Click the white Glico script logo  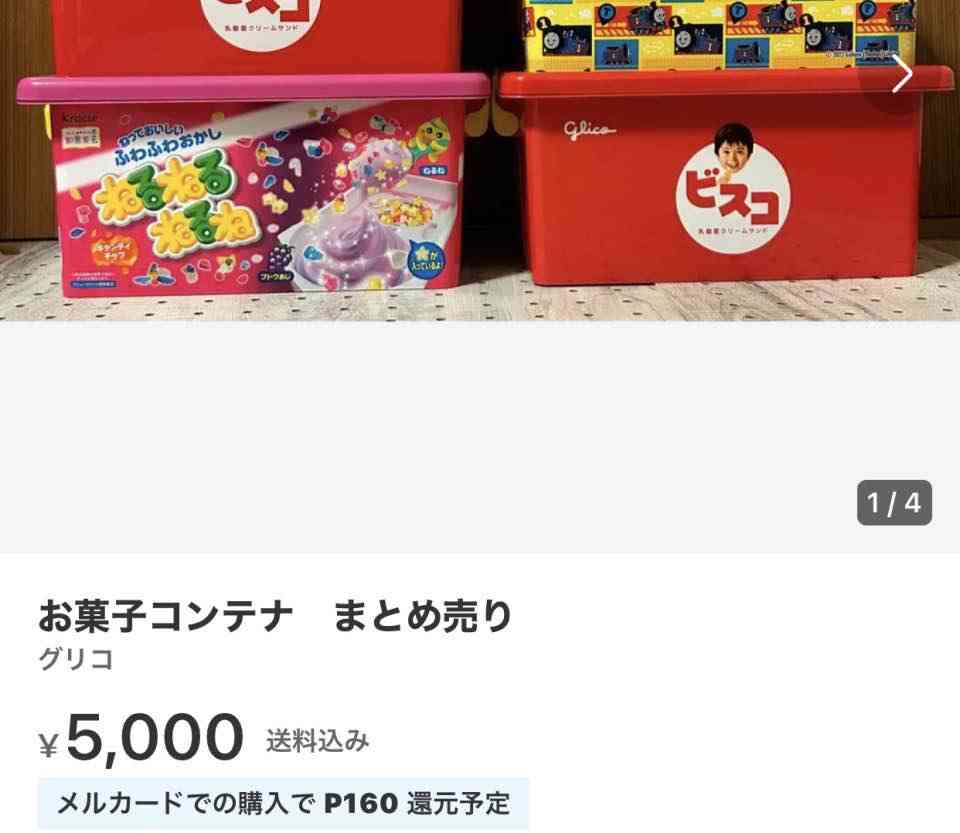click(589, 130)
